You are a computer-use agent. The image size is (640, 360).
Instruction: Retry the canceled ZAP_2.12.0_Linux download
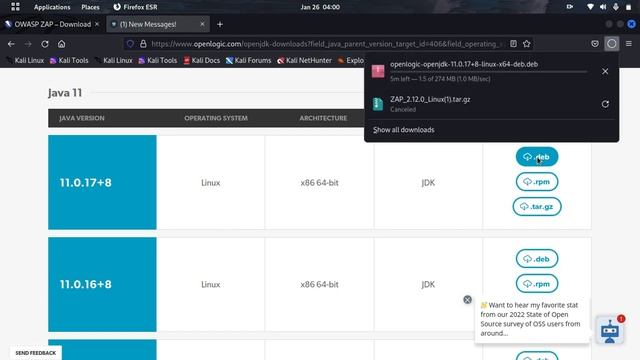pos(605,104)
